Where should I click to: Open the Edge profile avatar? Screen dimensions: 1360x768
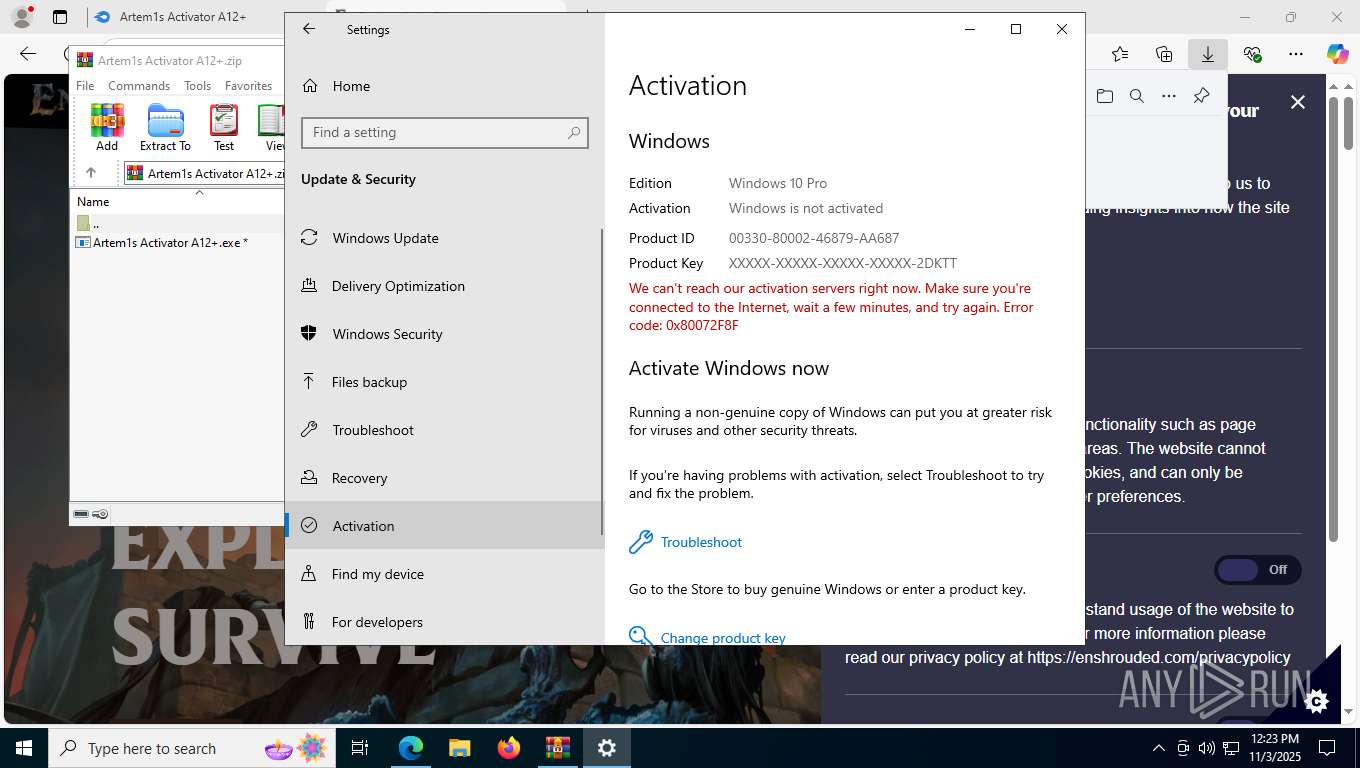coord(21,17)
